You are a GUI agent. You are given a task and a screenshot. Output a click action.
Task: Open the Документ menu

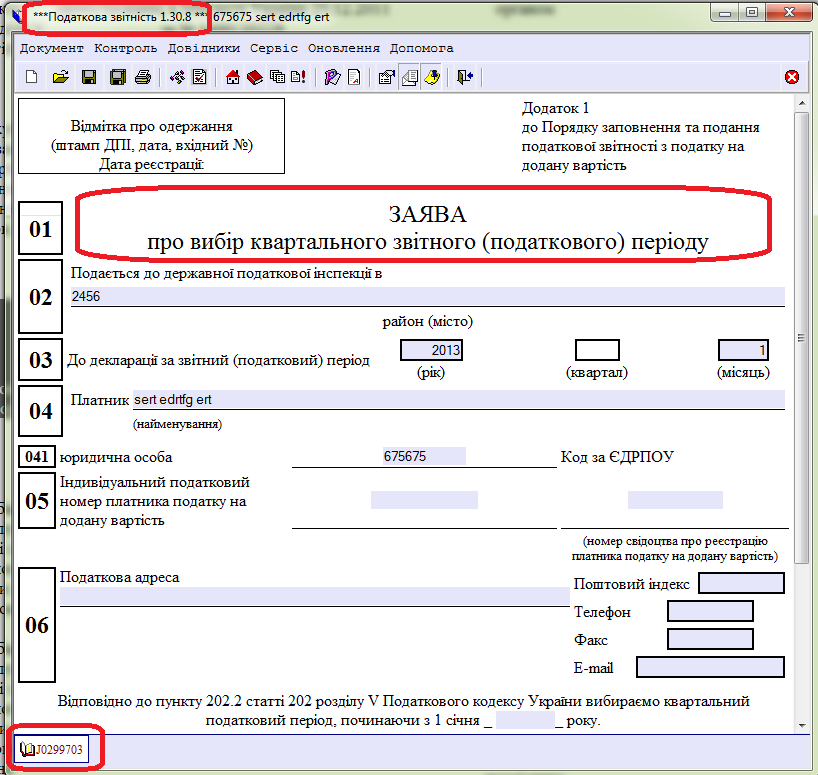coord(52,48)
